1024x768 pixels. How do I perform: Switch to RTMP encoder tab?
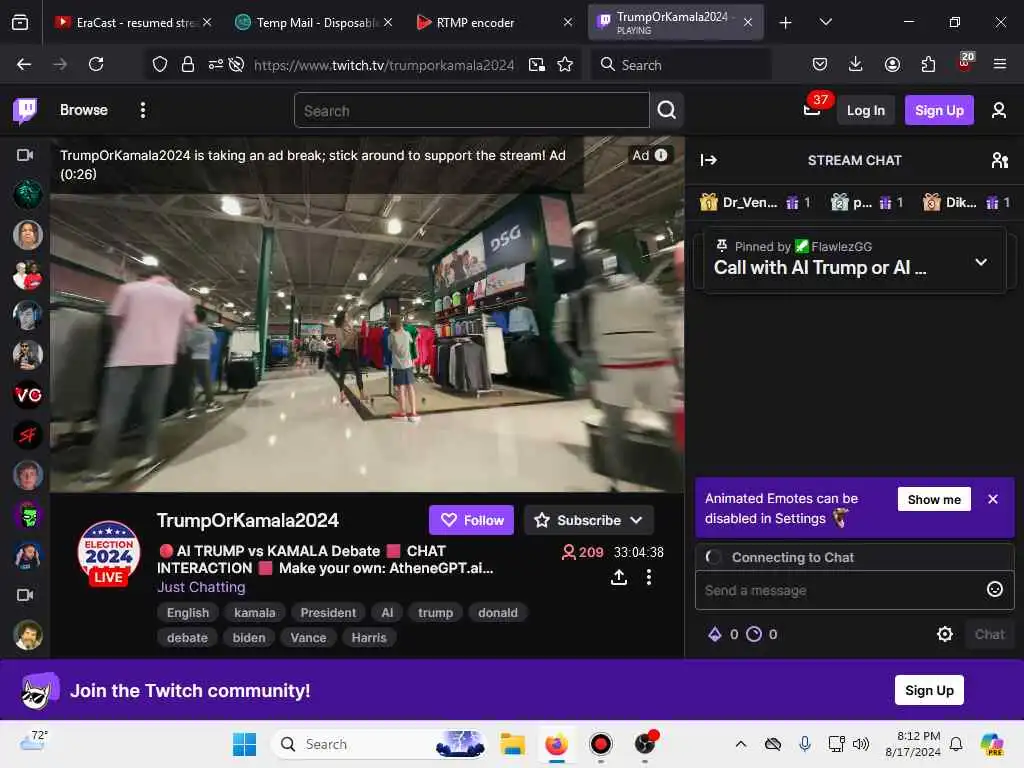[x=494, y=22]
